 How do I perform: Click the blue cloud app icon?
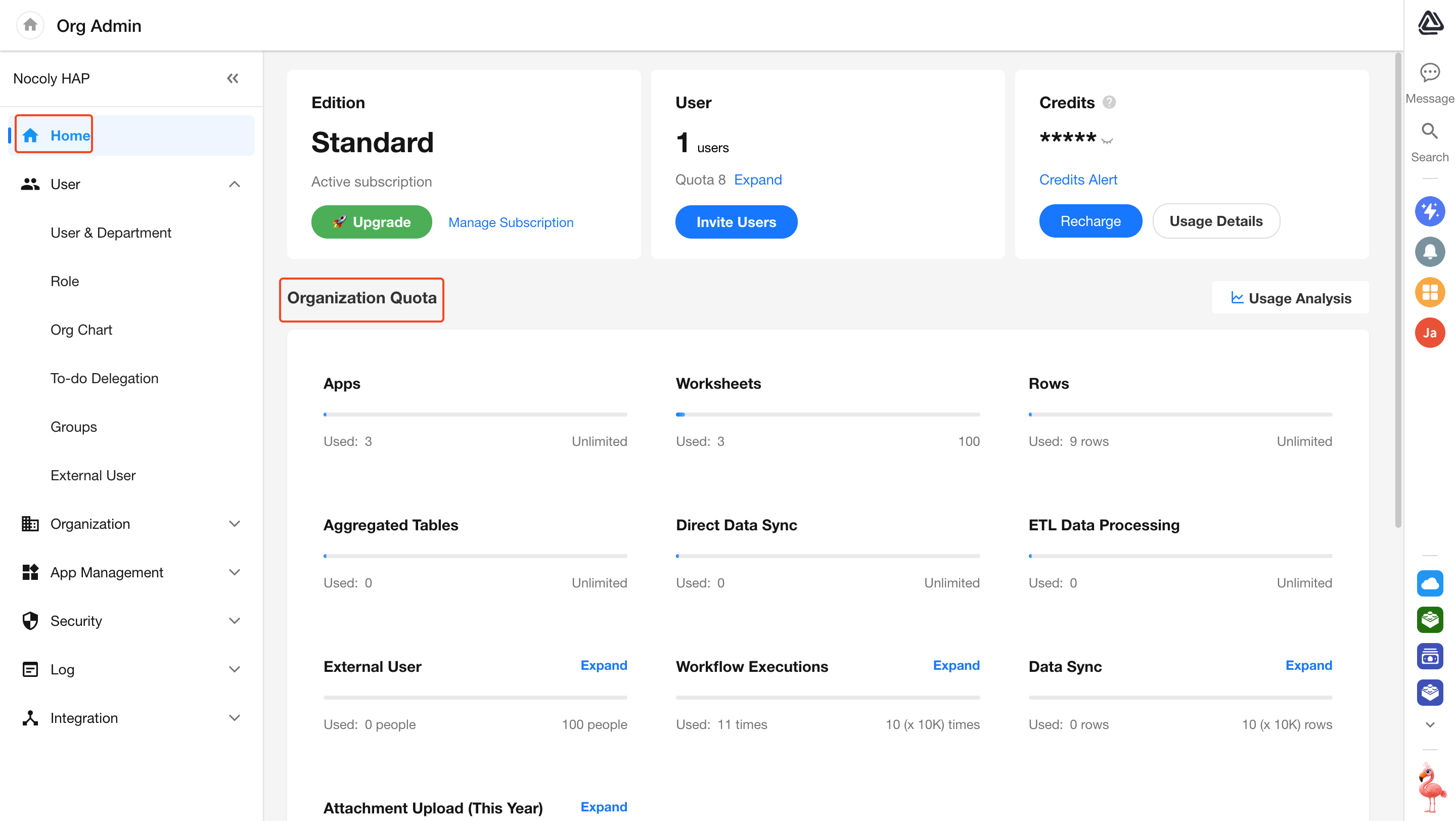[1429, 583]
